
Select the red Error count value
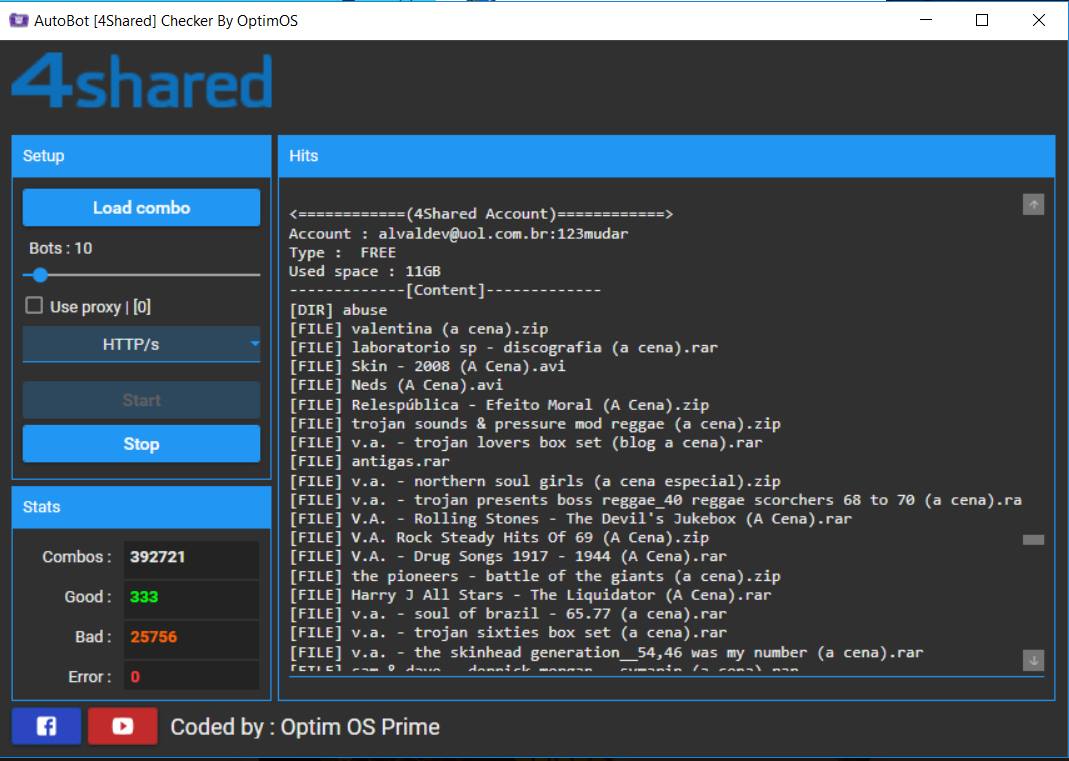tap(135, 677)
